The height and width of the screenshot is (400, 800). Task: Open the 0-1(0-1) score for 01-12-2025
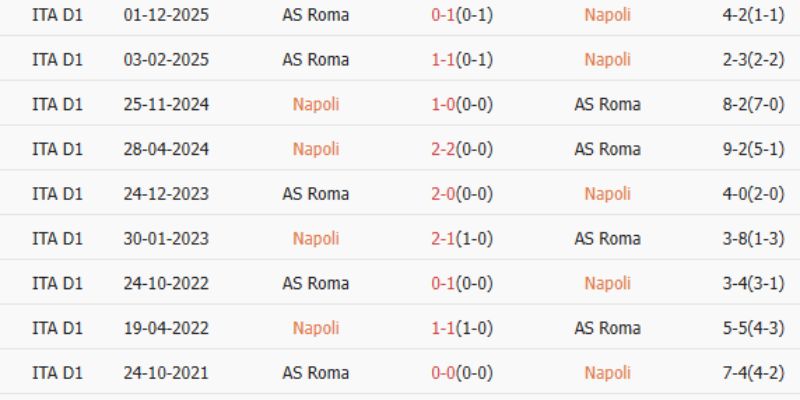461,15
